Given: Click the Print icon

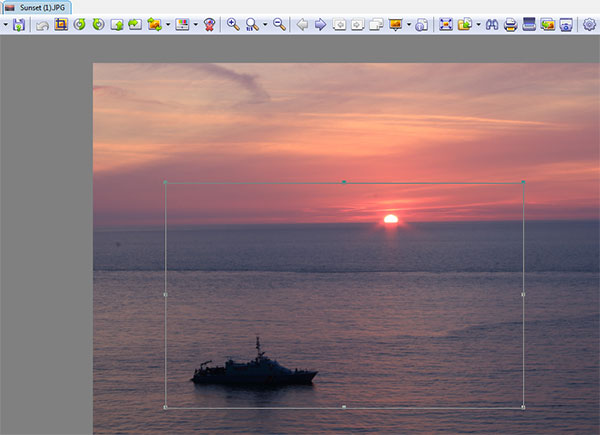Looking at the screenshot, I should click(510, 24).
